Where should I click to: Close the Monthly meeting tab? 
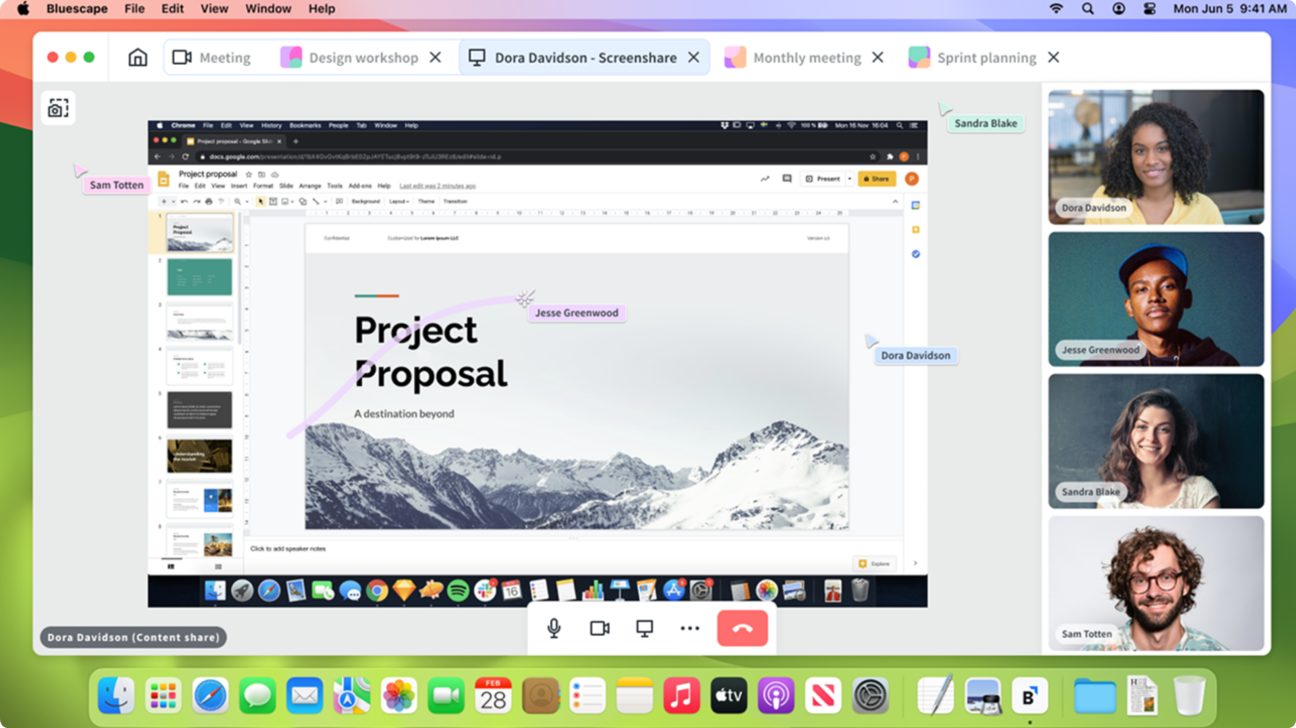pyautogui.click(x=877, y=58)
